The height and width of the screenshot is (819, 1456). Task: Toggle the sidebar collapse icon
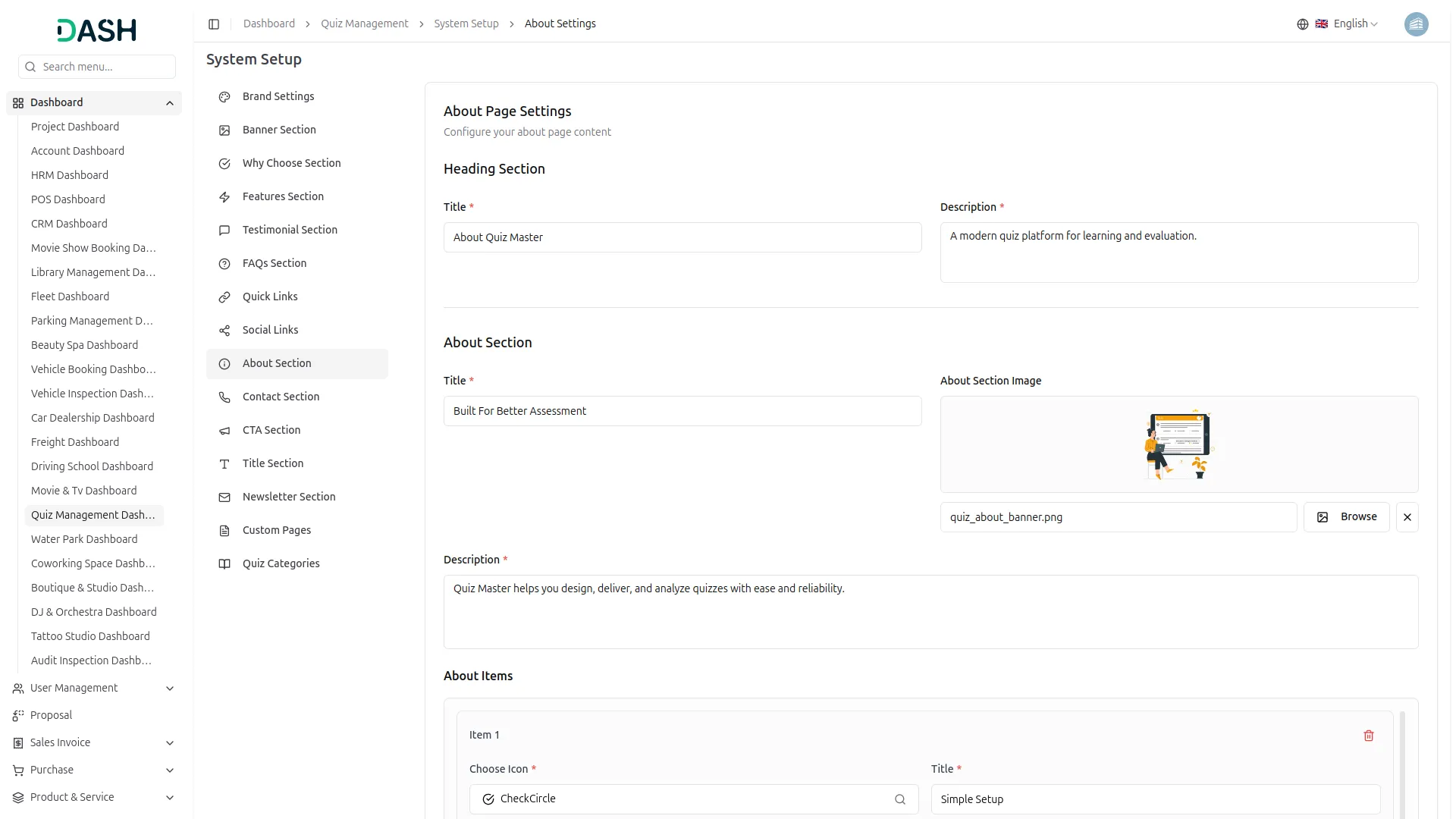(214, 24)
